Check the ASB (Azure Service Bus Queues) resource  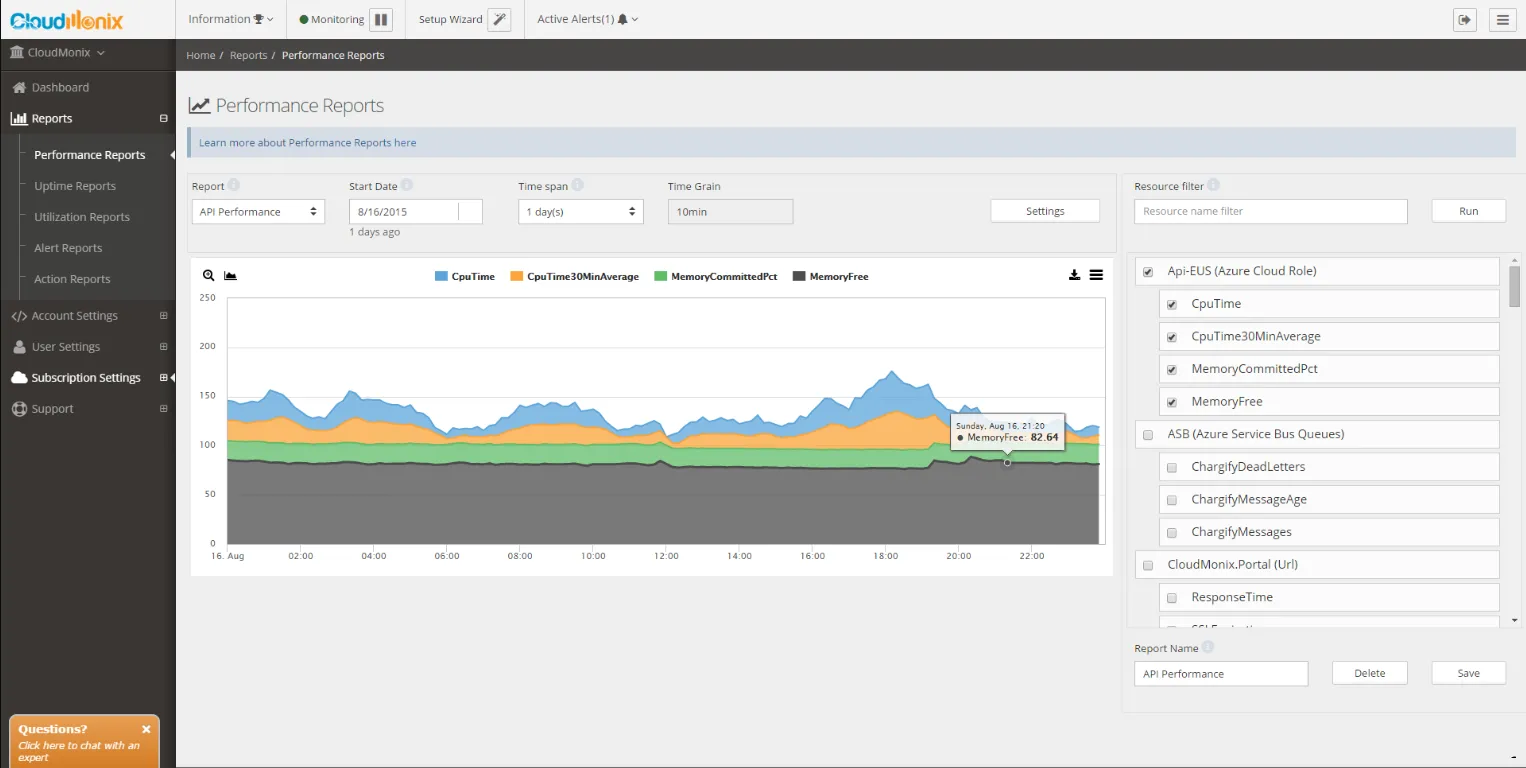coord(1147,434)
